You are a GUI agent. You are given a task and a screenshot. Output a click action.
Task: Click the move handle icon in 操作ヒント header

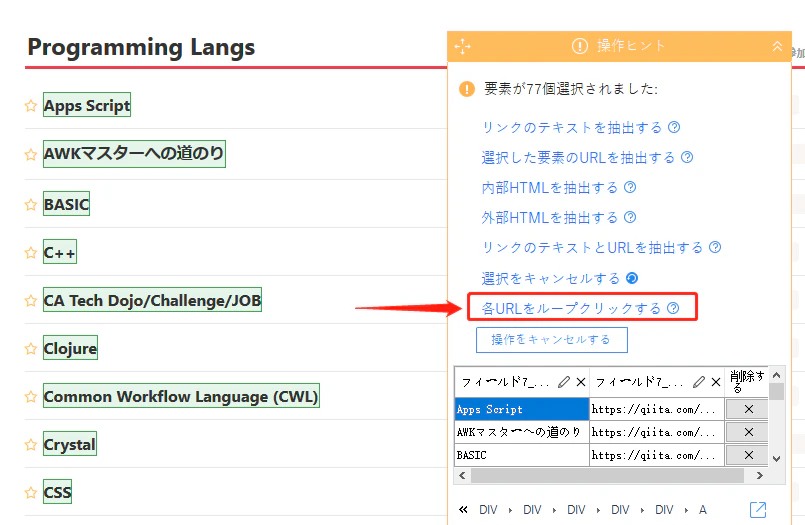(x=463, y=46)
